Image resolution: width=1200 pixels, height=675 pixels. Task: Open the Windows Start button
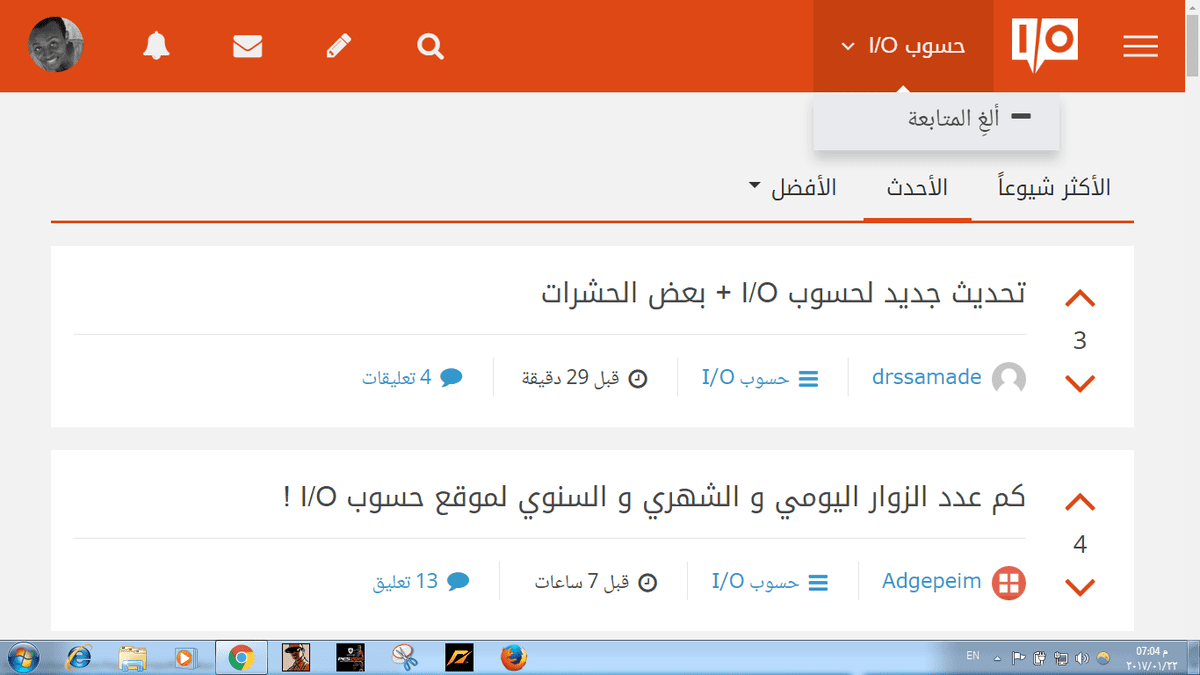[22, 657]
